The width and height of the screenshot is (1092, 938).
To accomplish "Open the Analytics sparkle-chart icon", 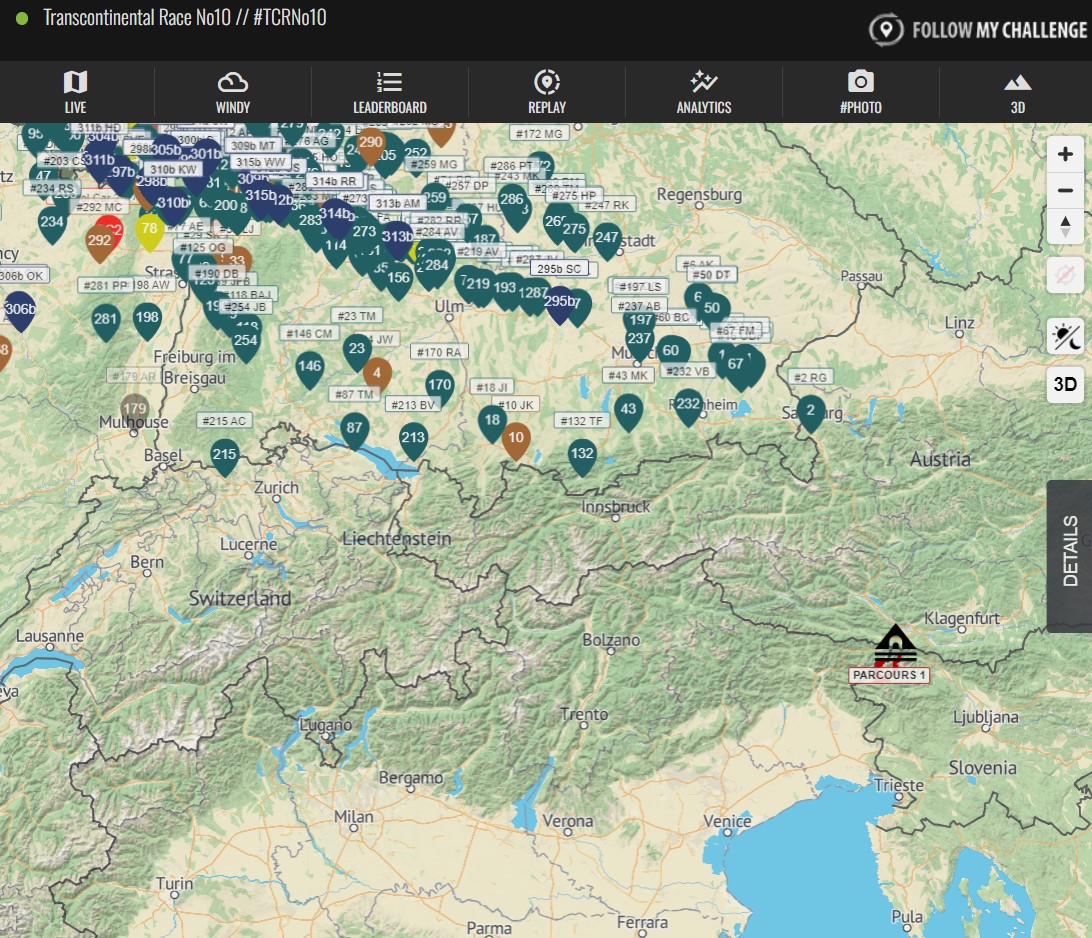I will point(703,91).
